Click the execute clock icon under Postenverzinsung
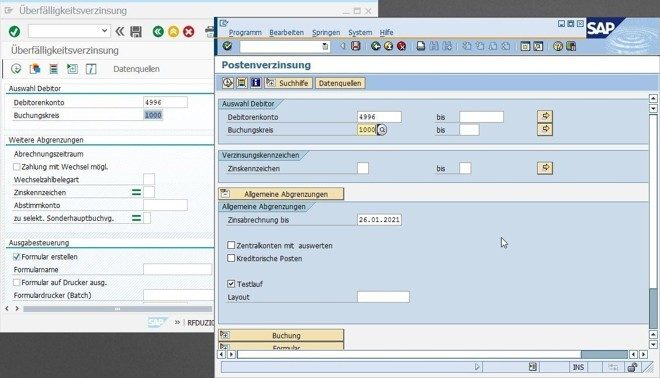This screenshot has width=660, height=378. click(228, 83)
